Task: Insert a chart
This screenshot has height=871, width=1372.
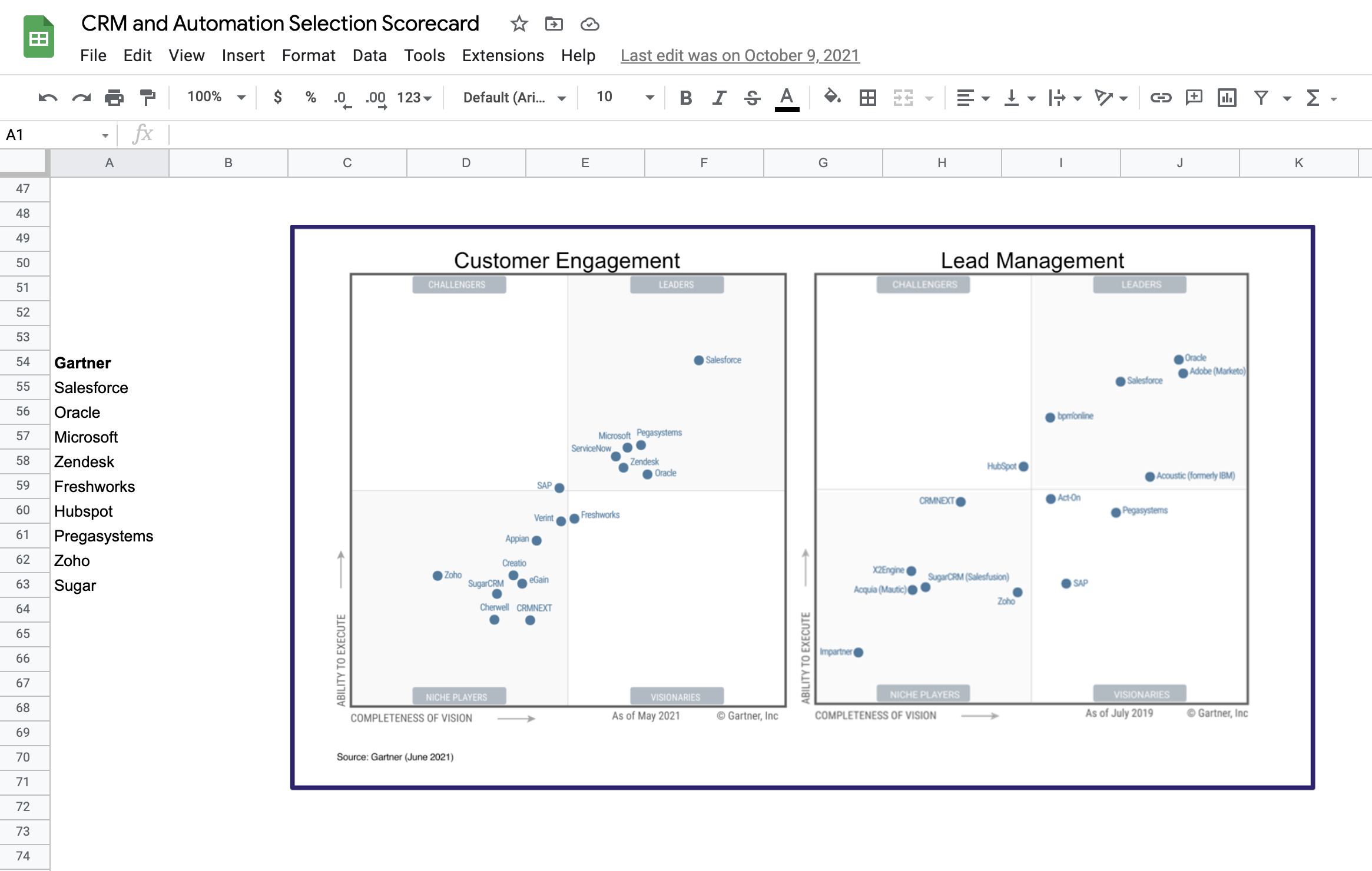Action: pyautogui.click(x=1227, y=98)
